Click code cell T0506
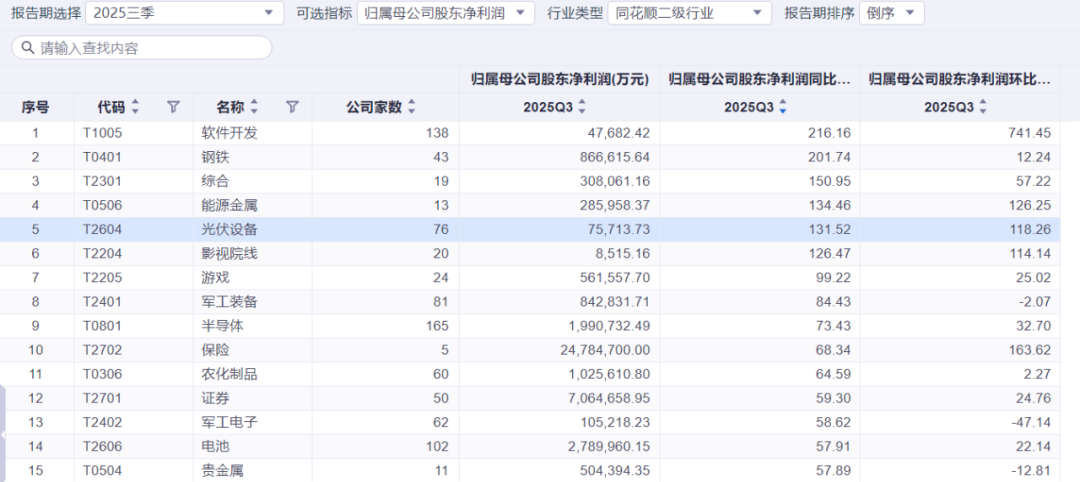Screen dimensions: 1080x482 tap(102, 205)
